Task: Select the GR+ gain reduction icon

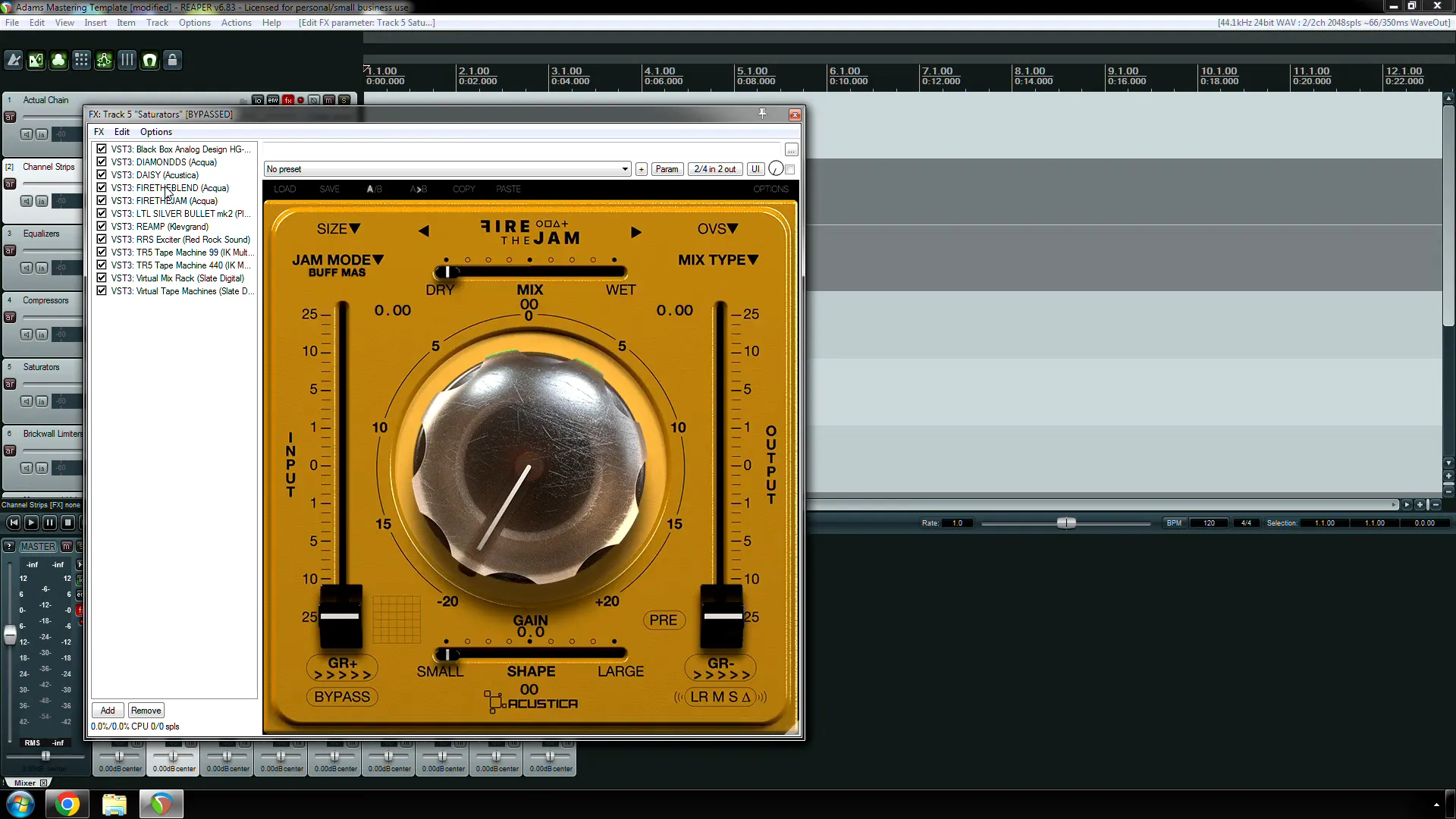Action: pyautogui.click(x=342, y=668)
